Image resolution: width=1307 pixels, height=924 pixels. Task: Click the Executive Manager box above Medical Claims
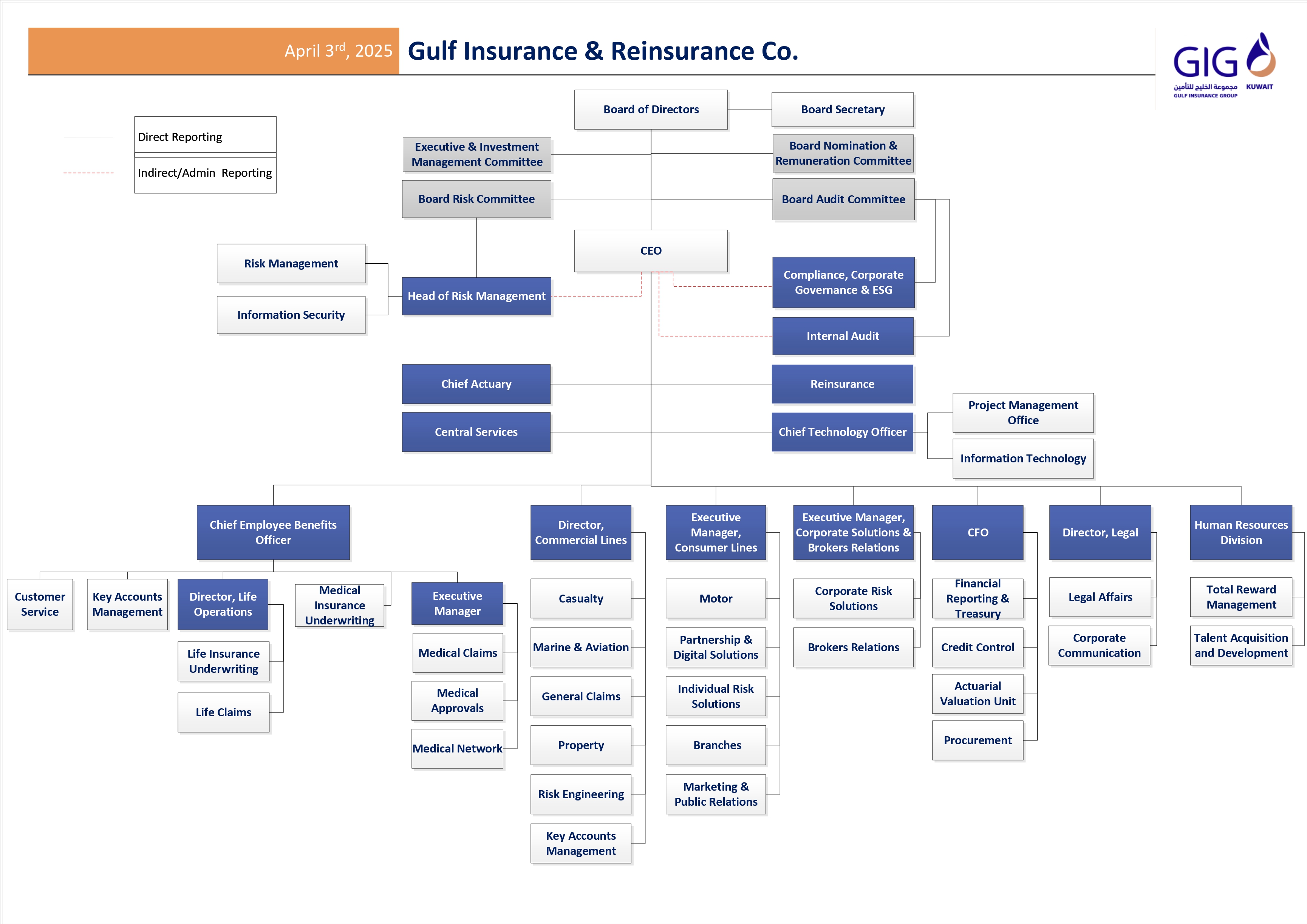click(457, 603)
